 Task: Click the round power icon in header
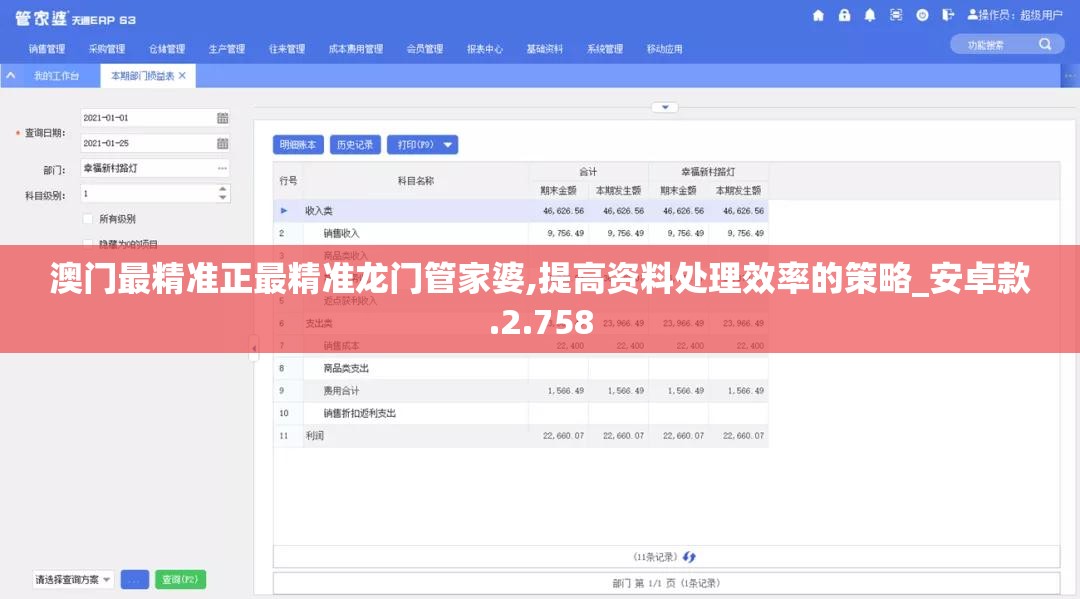922,15
